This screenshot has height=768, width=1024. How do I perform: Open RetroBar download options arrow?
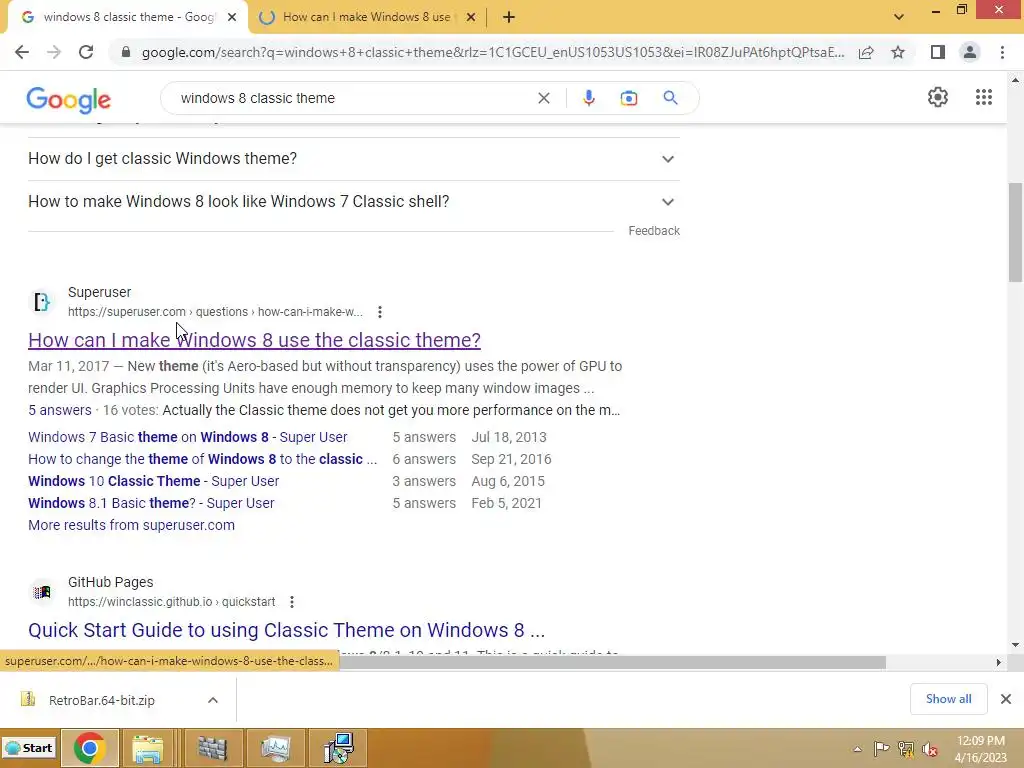(213, 700)
